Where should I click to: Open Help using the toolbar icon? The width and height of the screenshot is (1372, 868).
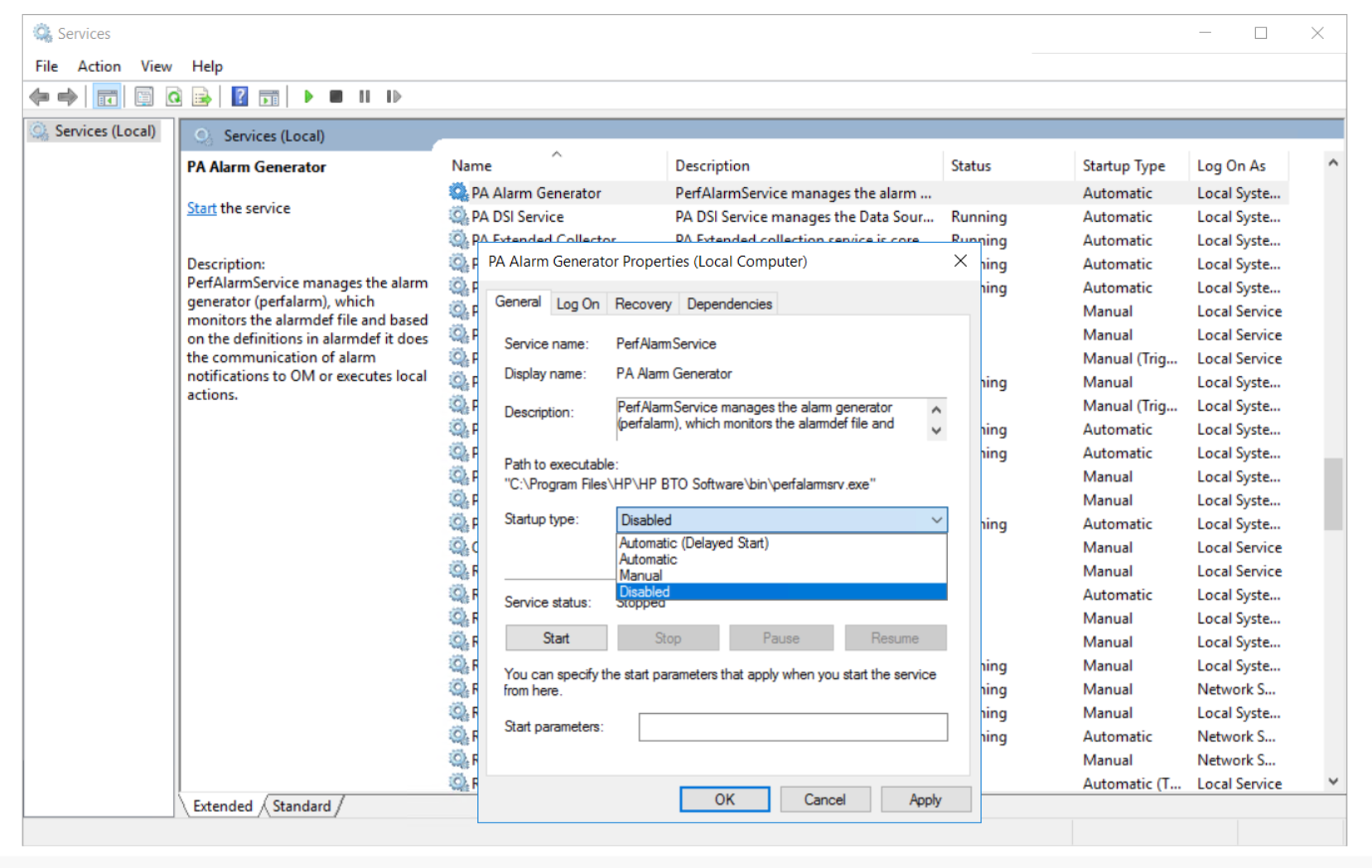pos(239,96)
